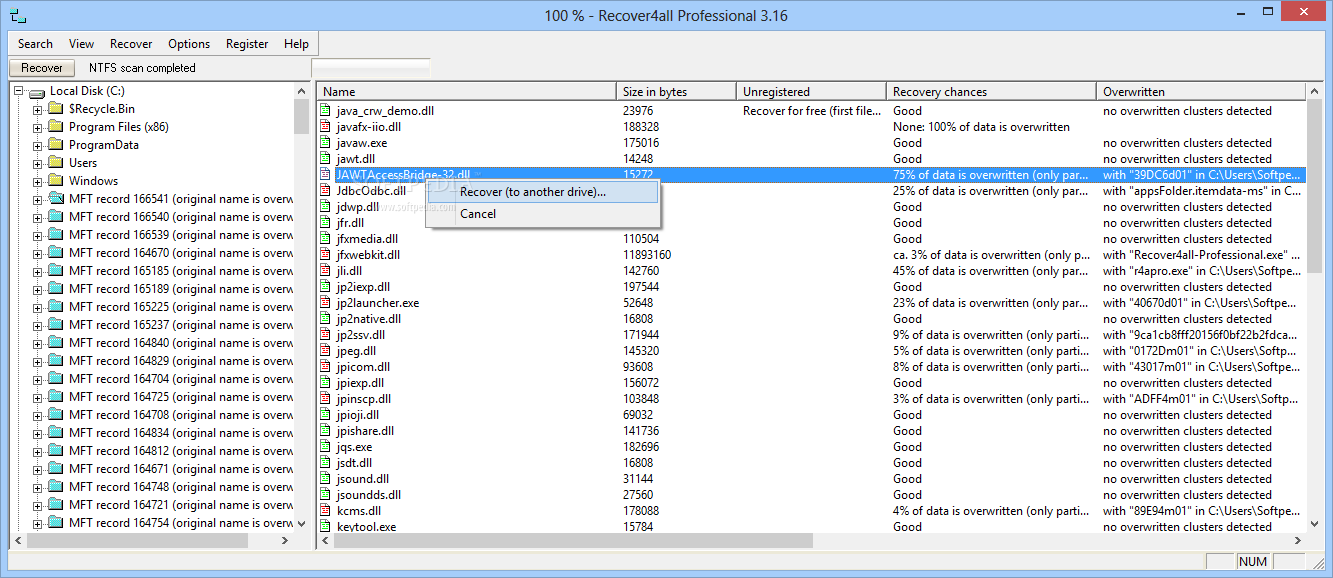Click the kcms.dll file icon
1333x578 pixels.
[x=325, y=511]
